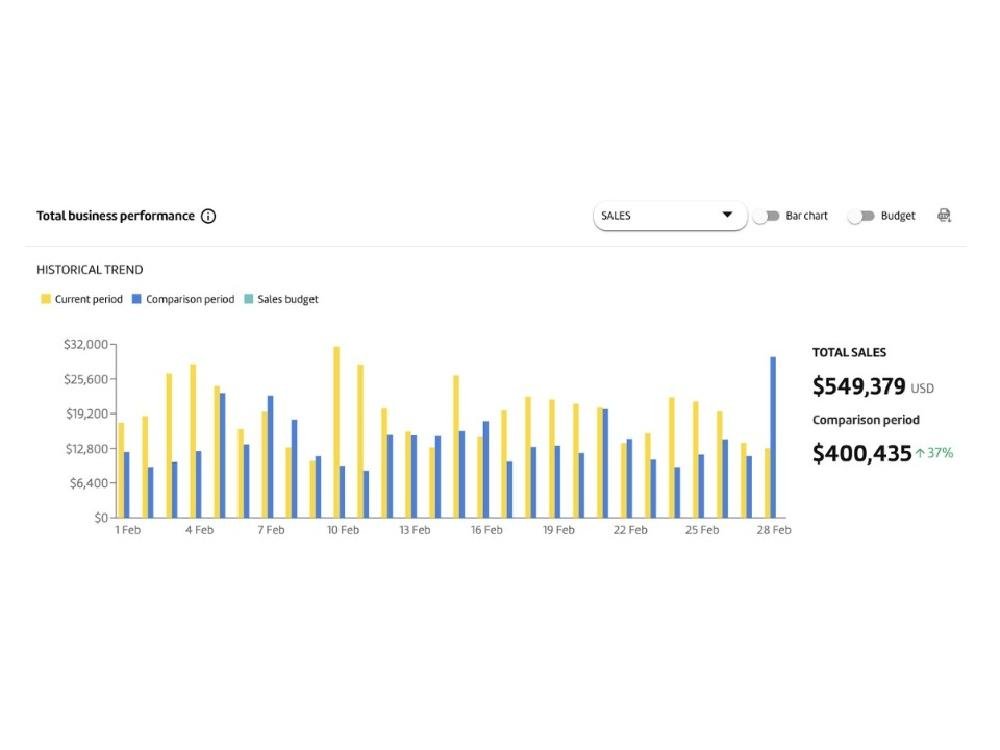Screen dimensions: 1000x750
Task: Click the Comparison period legend label
Action: (x=190, y=299)
